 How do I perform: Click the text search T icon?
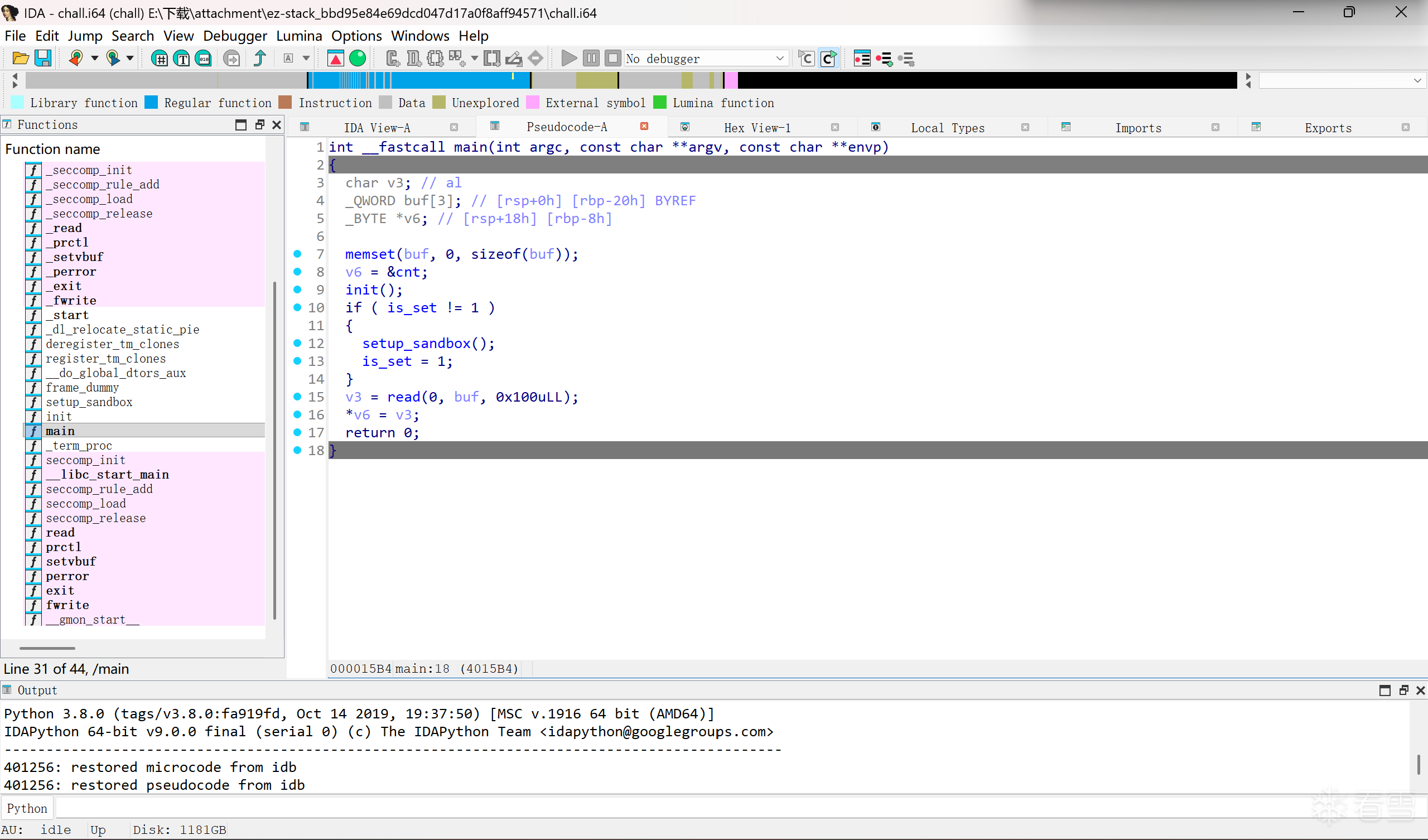[x=182, y=59]
